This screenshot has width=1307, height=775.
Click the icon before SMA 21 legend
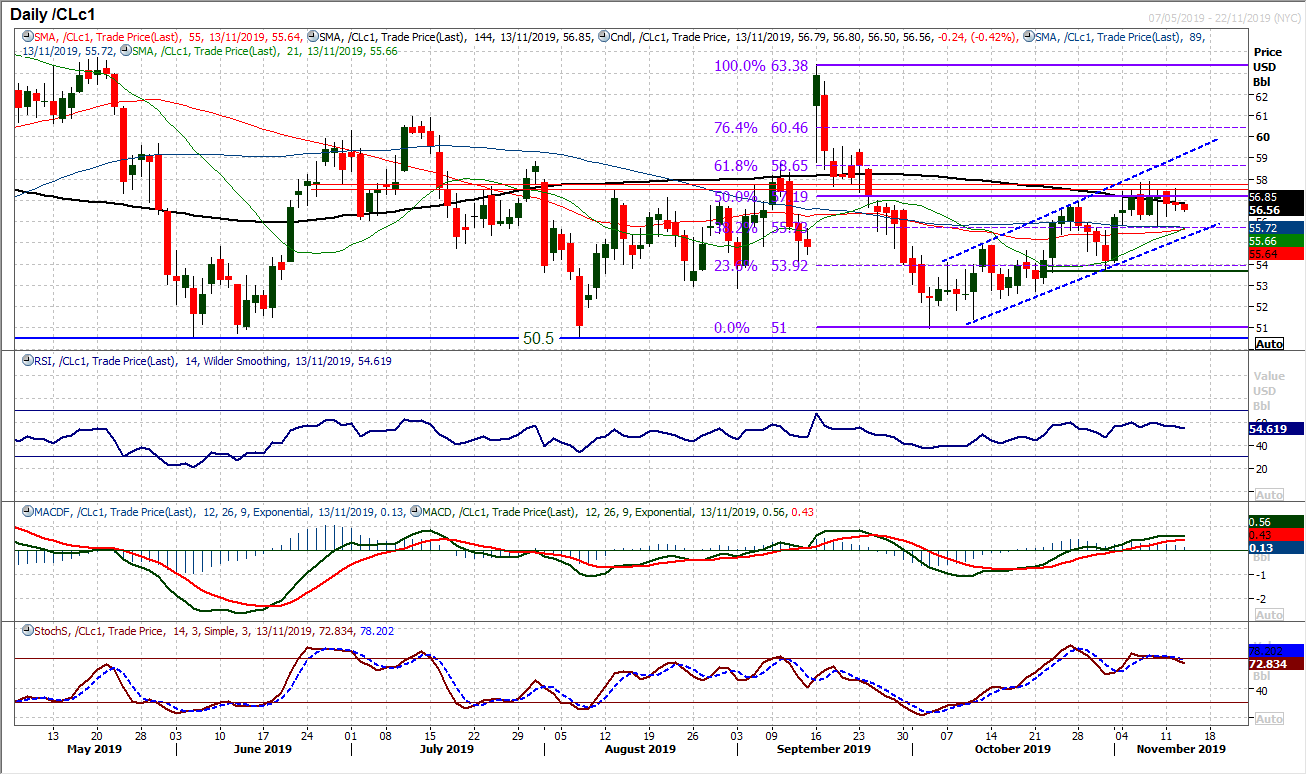(125, 48)
